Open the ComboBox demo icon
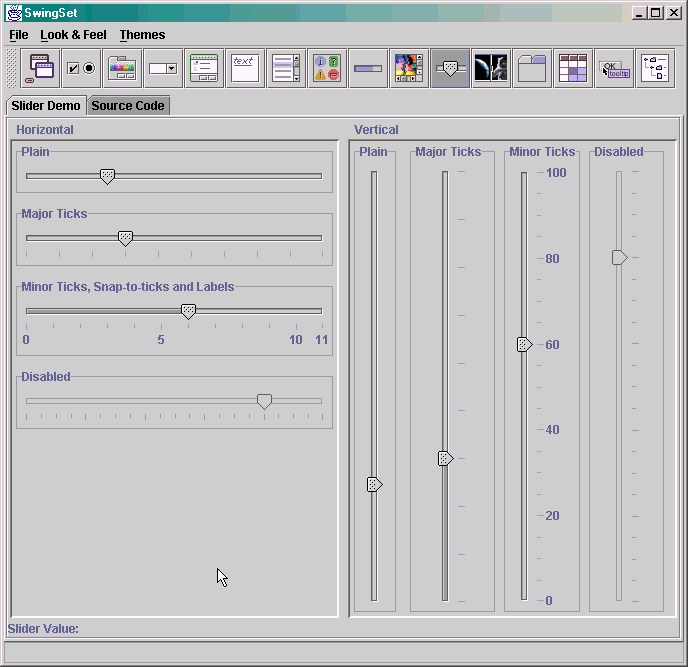 (x=163, y=68)
